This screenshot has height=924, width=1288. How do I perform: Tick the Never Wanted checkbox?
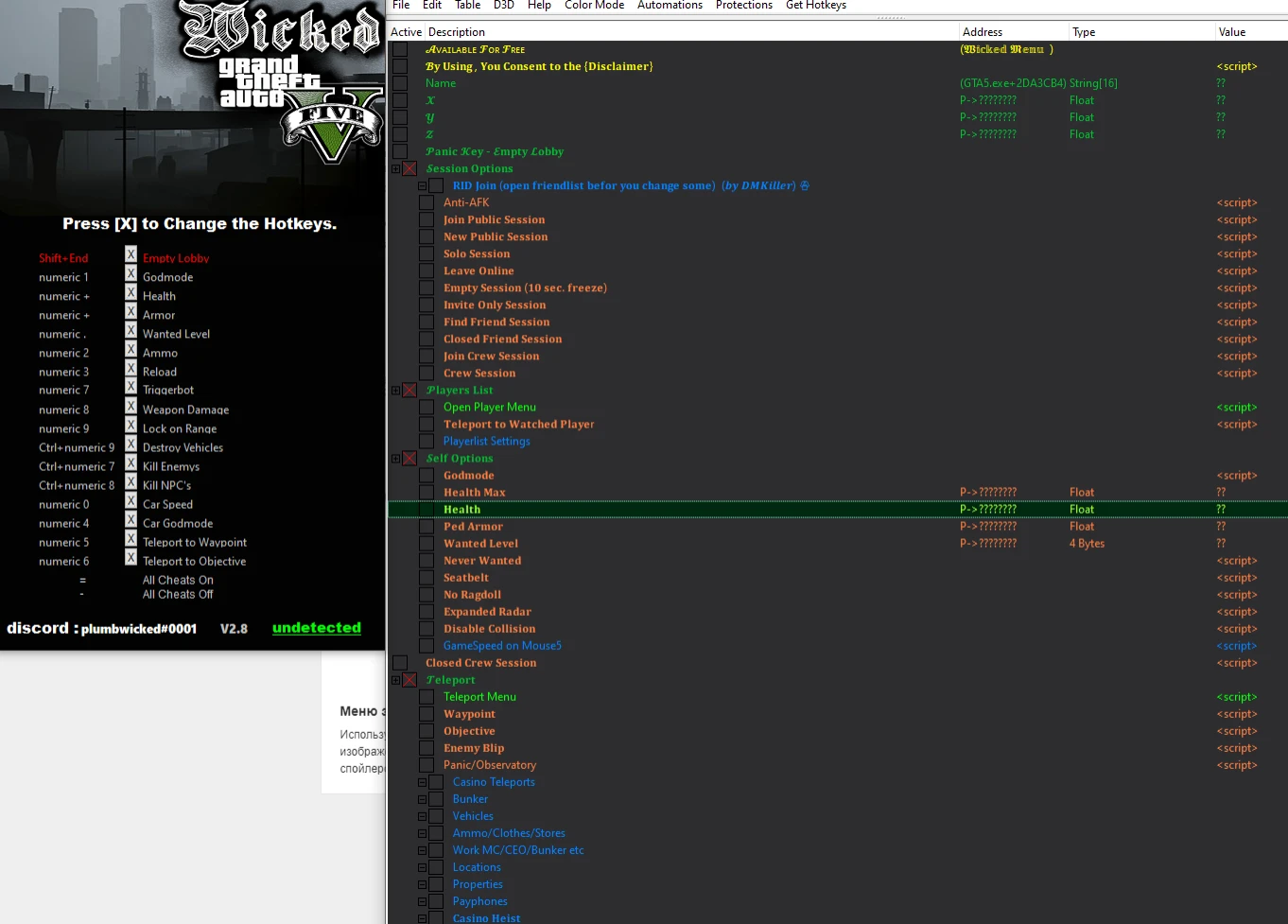tap(426, 561)
